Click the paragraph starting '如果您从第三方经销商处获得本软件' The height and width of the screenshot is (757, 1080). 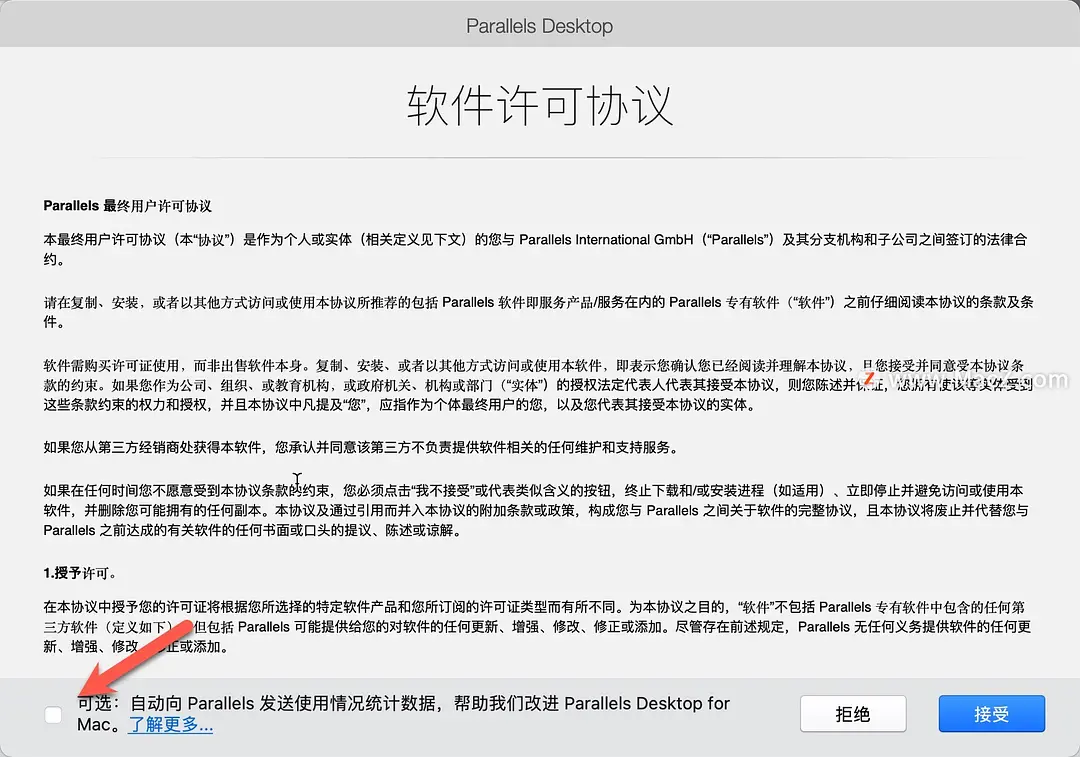[x=361, y=448]
